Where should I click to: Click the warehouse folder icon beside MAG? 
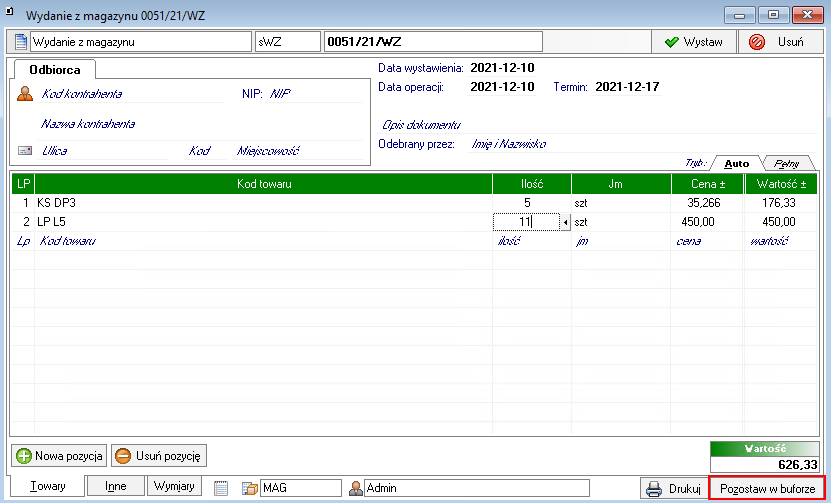click(x=249, y=488)
